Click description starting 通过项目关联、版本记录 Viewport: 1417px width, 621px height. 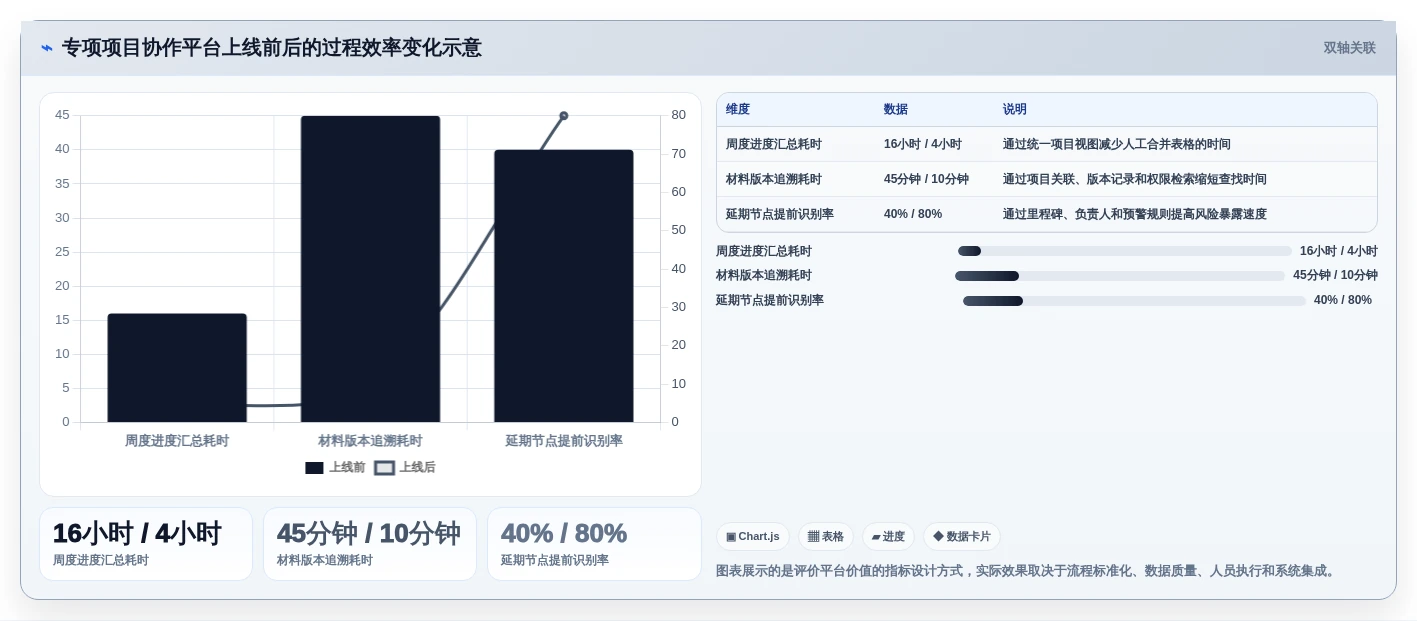pyautogui.click(x=1135, y=179)
